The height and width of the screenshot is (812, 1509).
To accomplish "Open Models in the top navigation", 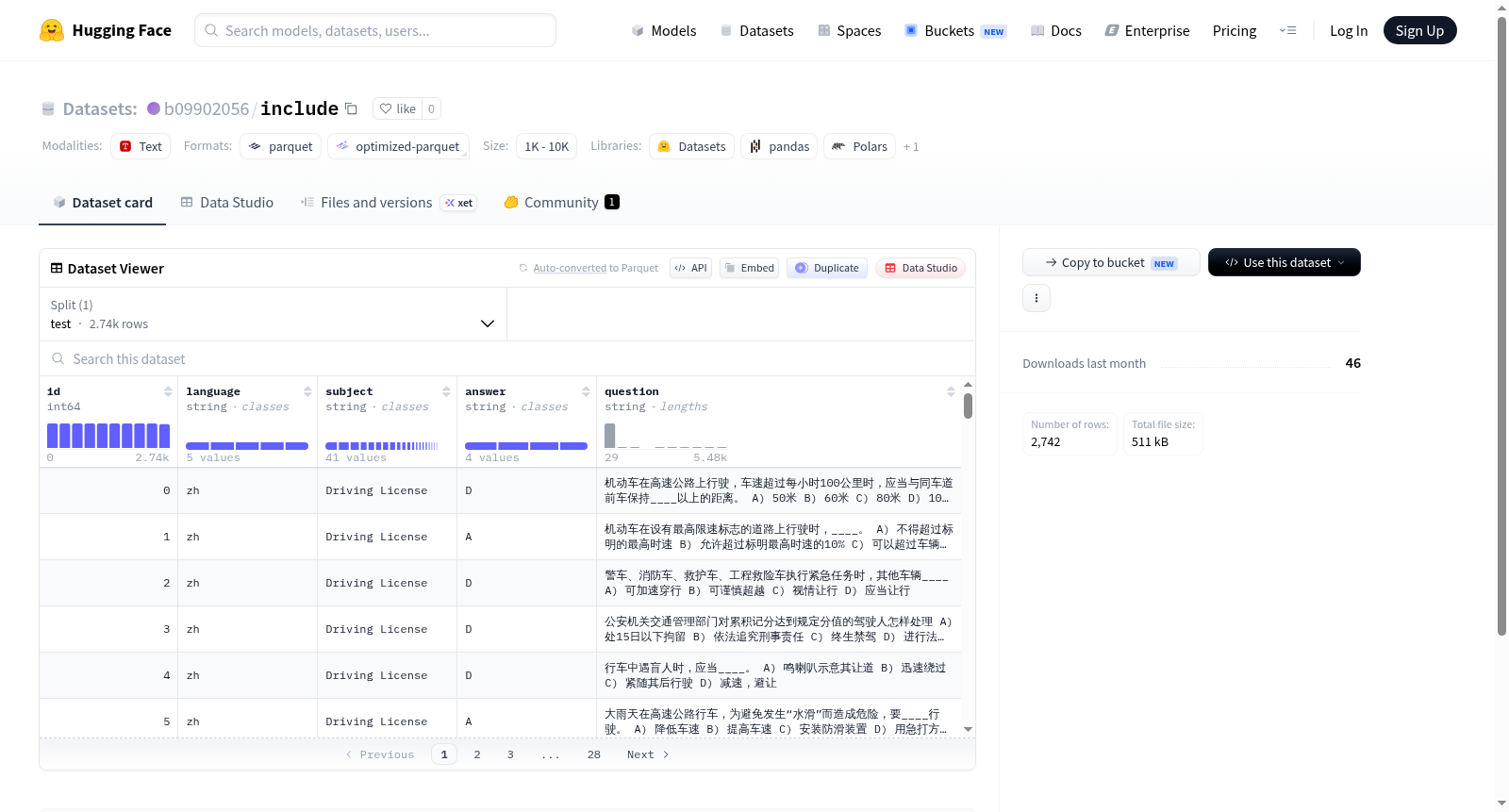I will pos(664,30).
